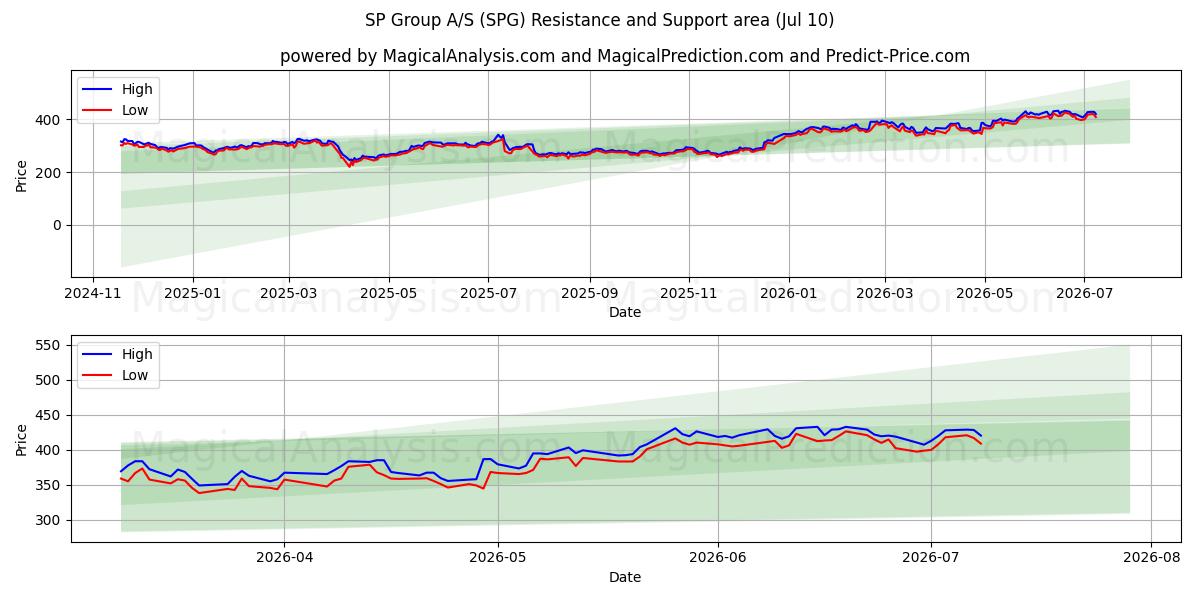Screen dimensions: 1200x600
Task: Click the '2025-11' tick label
Action: click(688, 294)
